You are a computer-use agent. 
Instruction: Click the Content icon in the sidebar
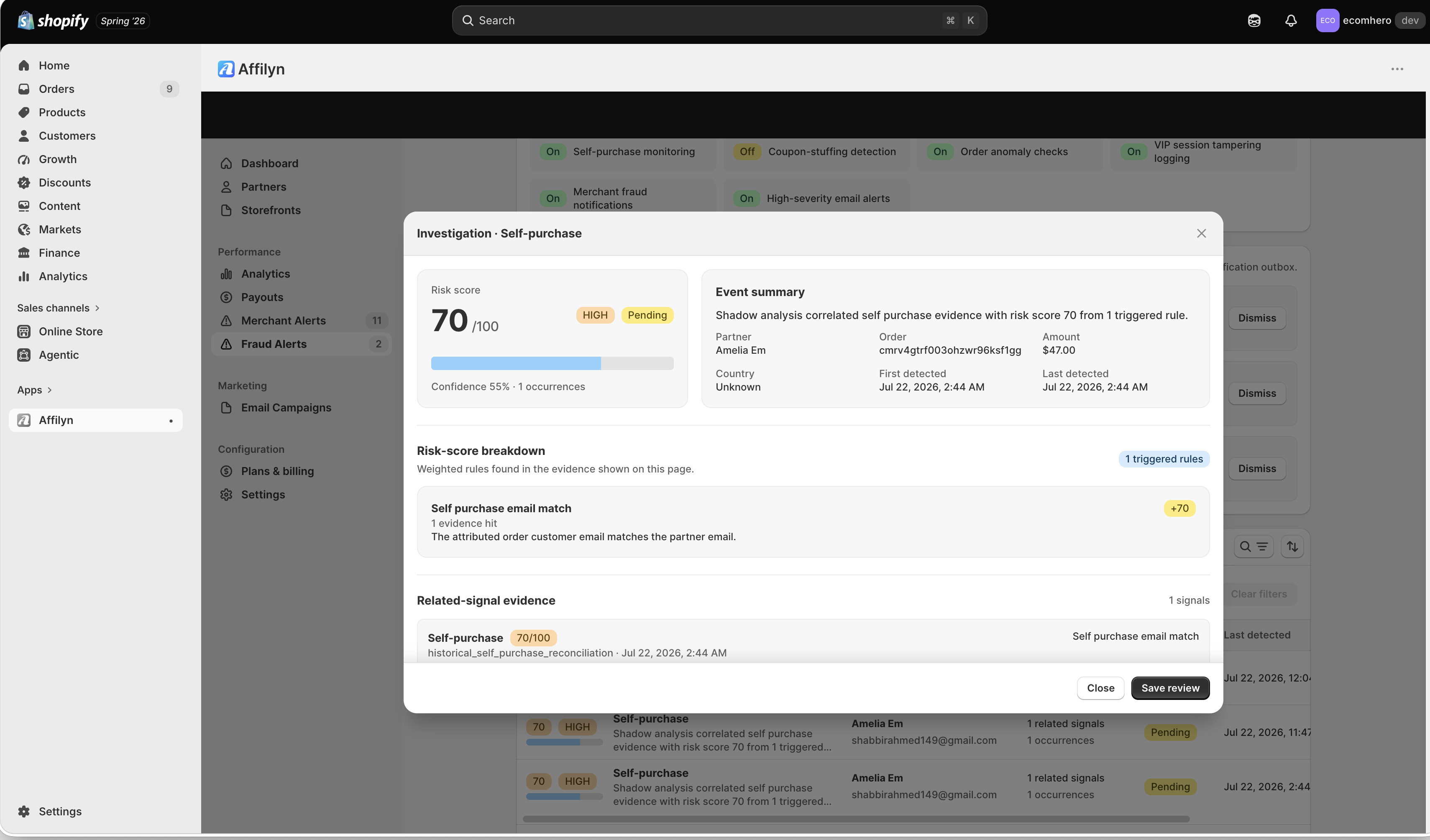(24, 206)
